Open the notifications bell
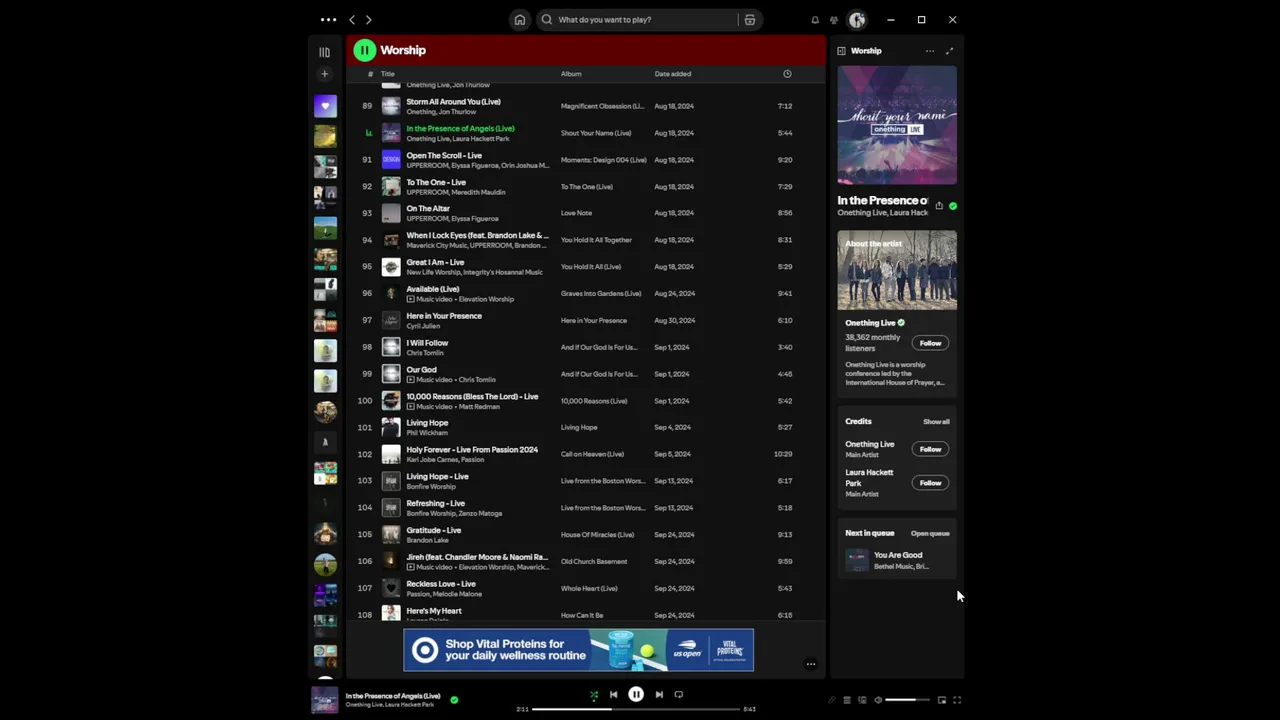The width and height of the screenshot is (1280, 720). point(815,19)
